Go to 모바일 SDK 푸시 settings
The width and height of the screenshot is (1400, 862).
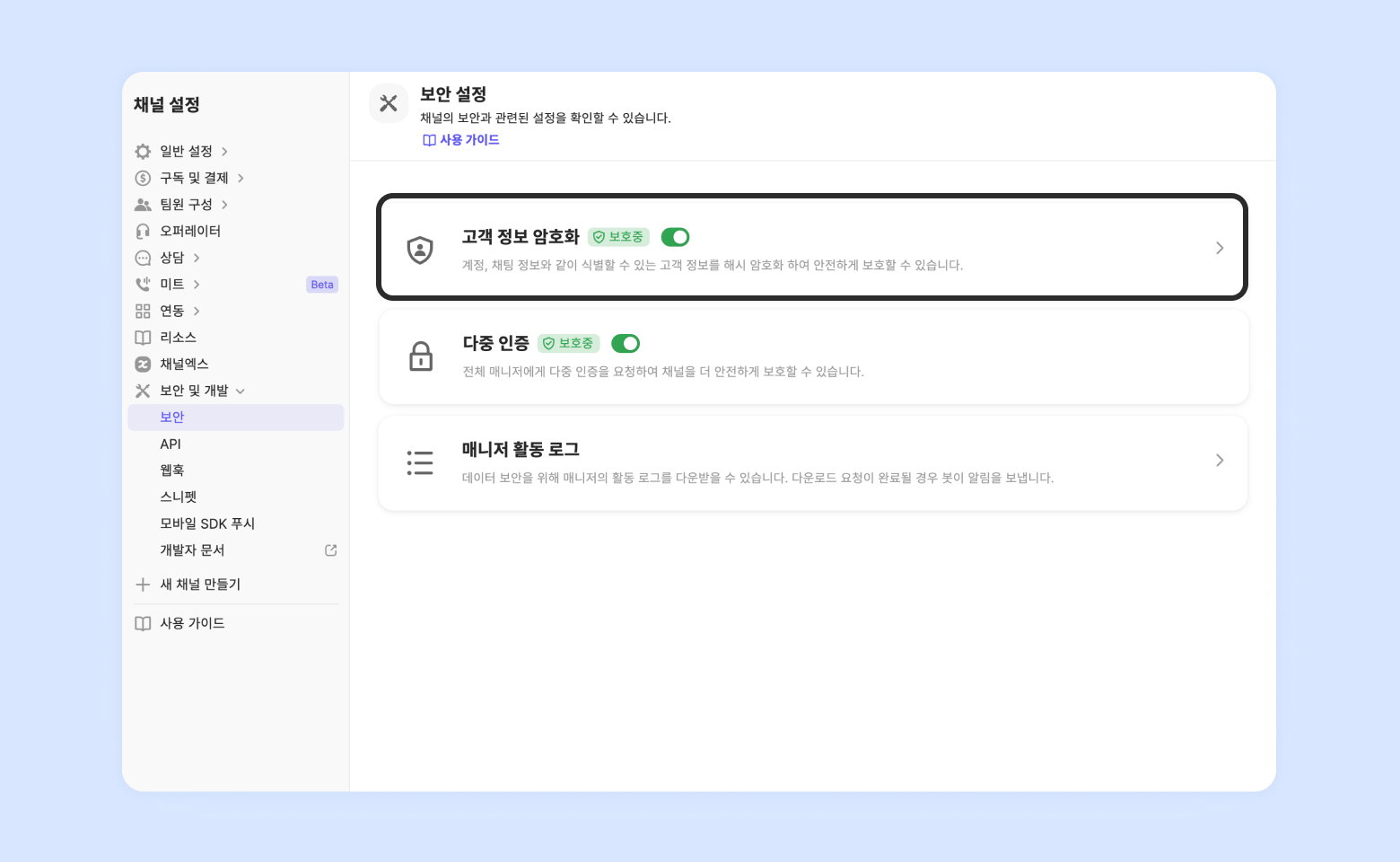(207, 523)
